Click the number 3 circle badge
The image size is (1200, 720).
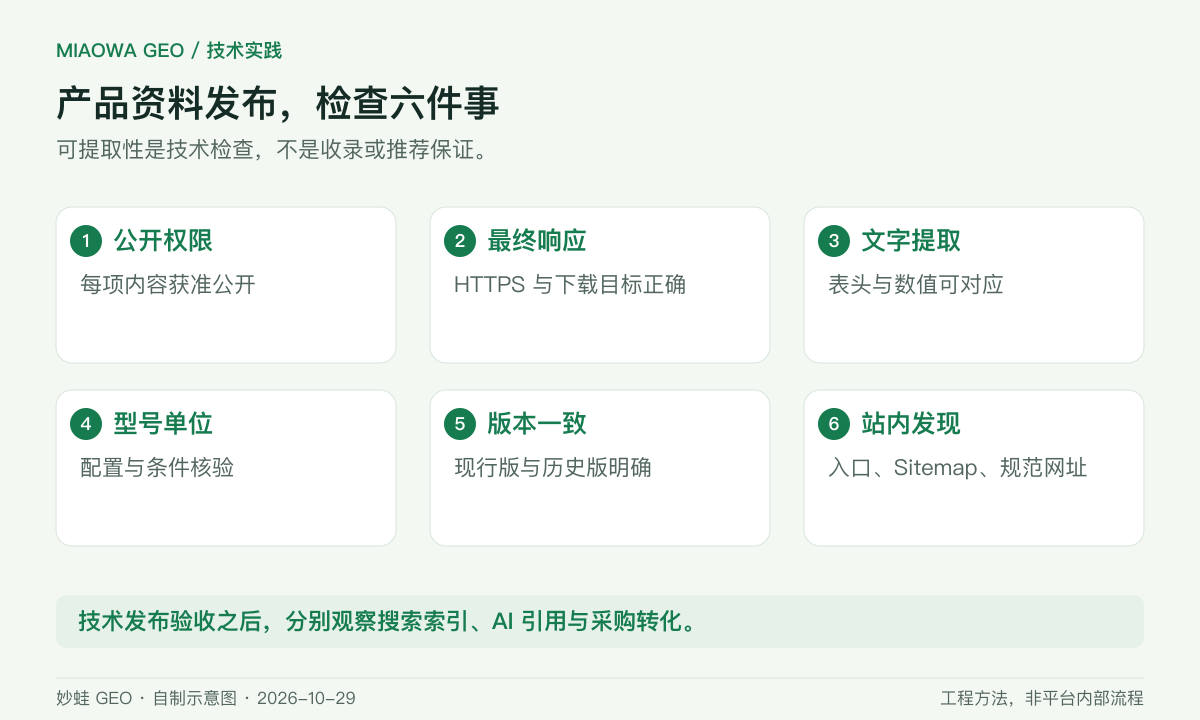pos(834,241)
